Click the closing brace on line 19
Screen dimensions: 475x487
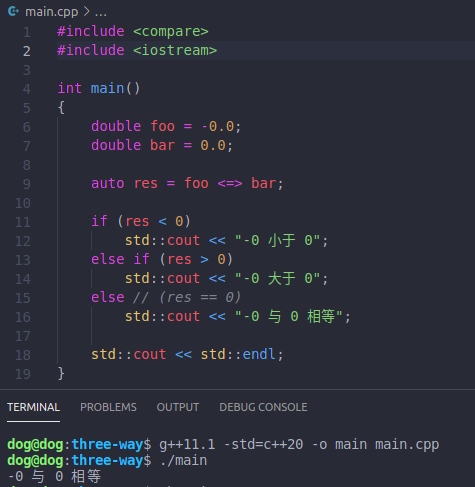pos(61,374)
